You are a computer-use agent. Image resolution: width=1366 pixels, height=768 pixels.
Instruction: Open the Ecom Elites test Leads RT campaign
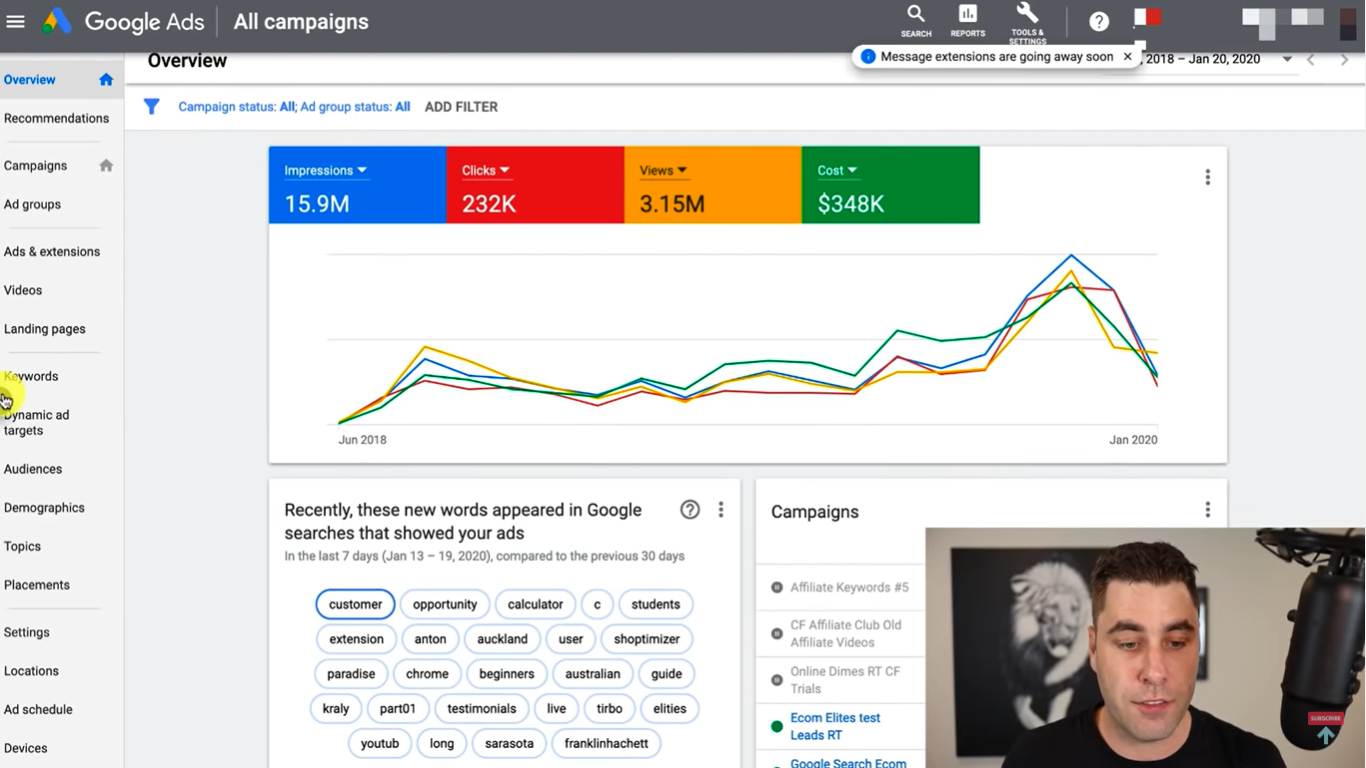tap(835, 726)
